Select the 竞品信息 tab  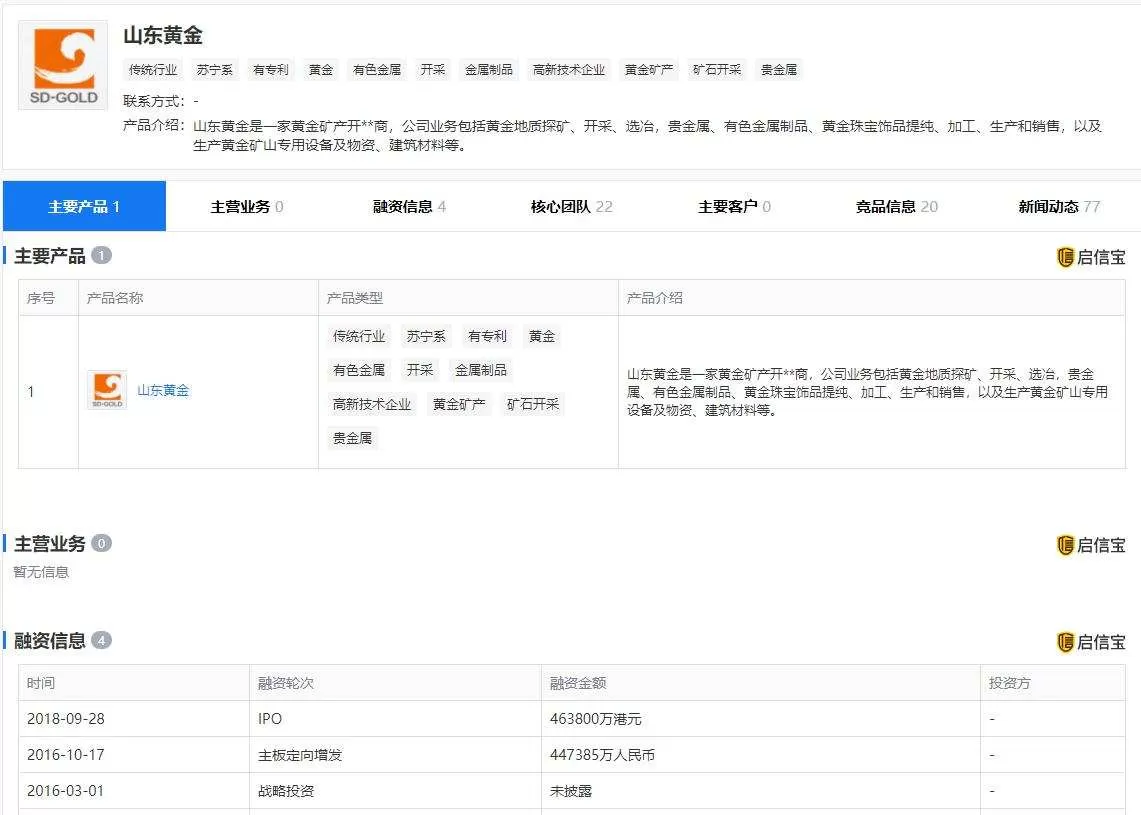coord(896,207)
